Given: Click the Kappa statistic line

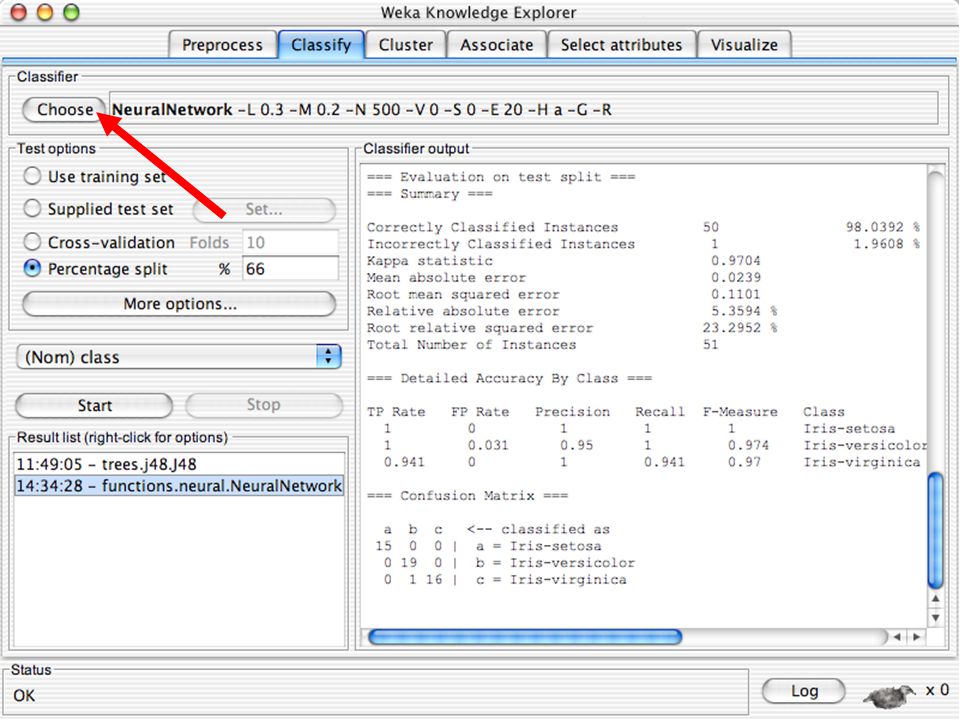Looking at the screenshot, I should [x=563, y=261].
